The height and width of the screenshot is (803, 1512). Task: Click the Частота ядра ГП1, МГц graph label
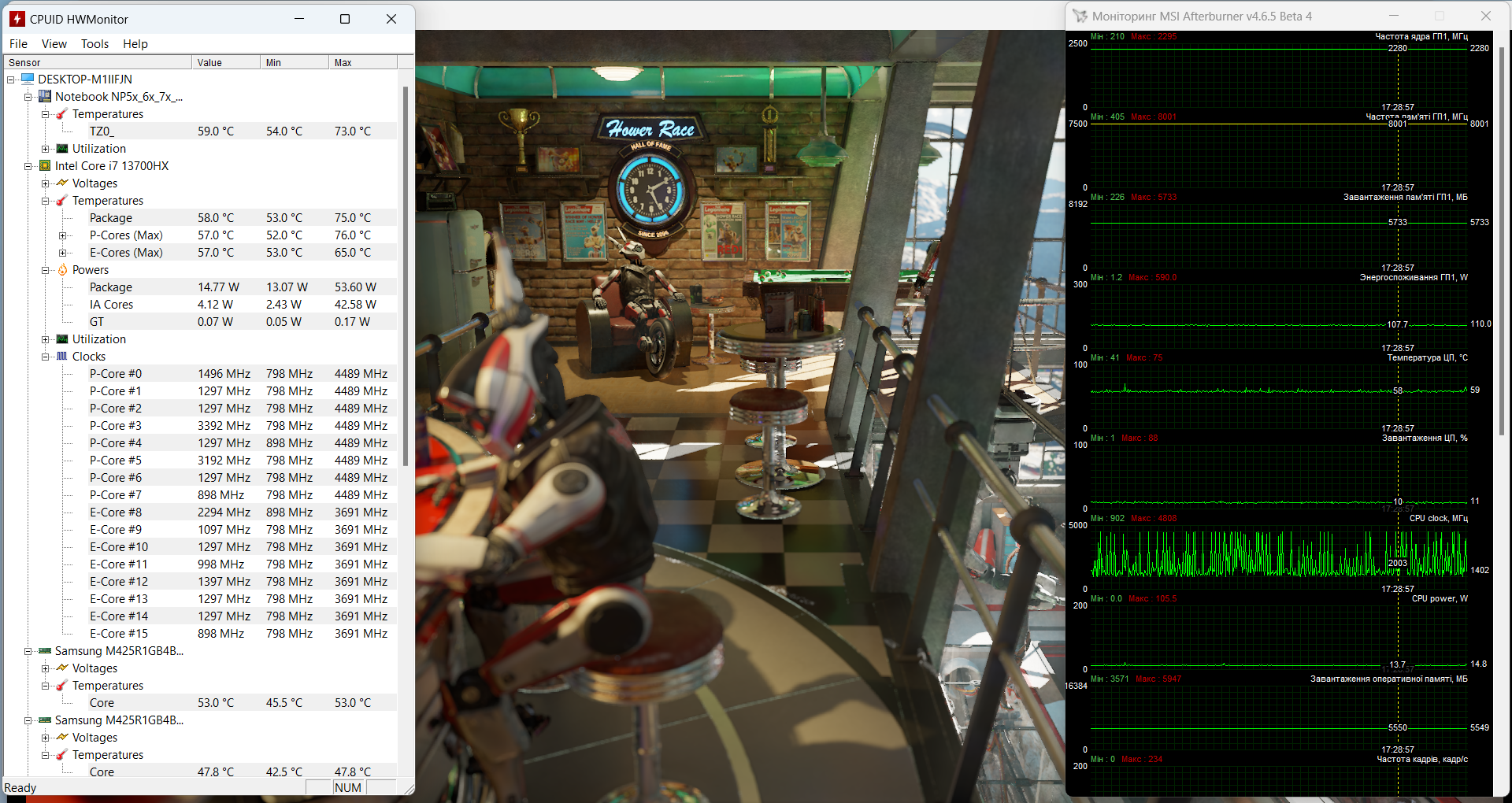[1421, 36]
